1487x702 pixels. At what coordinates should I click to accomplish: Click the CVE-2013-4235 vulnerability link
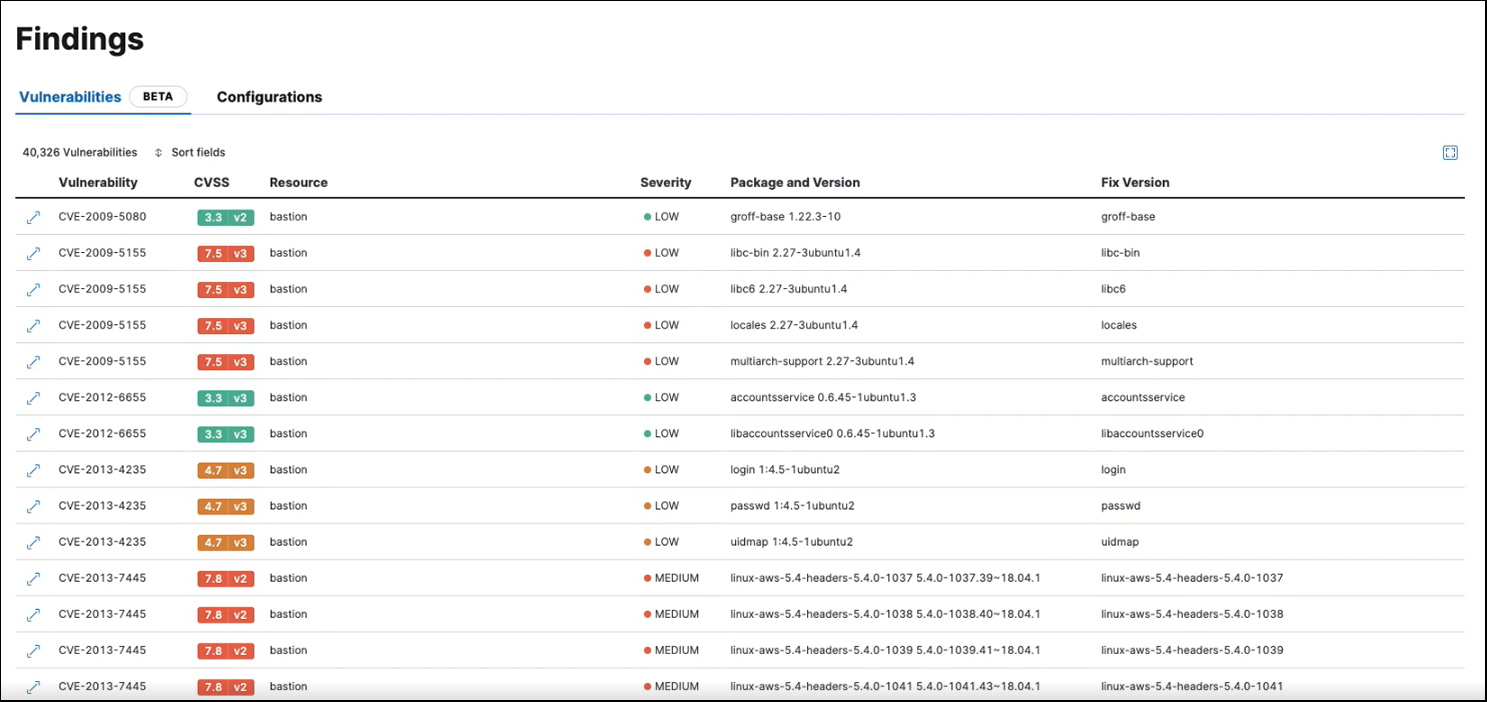[x=101, y=469]
